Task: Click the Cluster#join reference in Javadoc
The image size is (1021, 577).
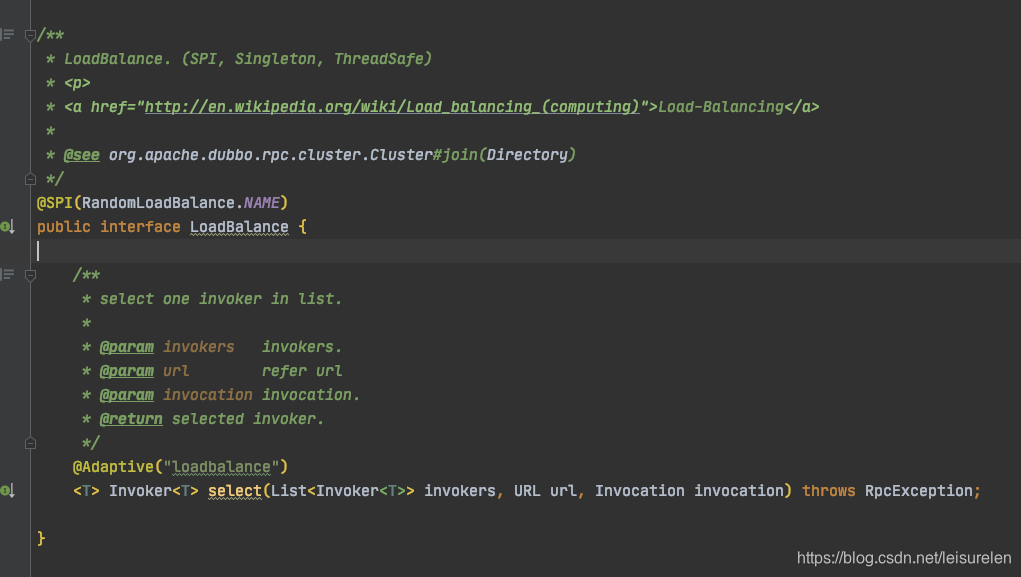Action: click(425, 155)
